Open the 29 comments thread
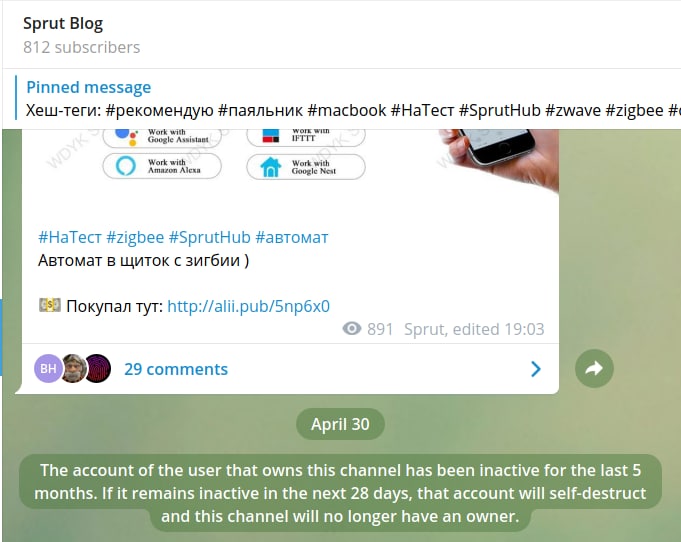This screenshot has height=542, width=681. [x=176, y=369]
